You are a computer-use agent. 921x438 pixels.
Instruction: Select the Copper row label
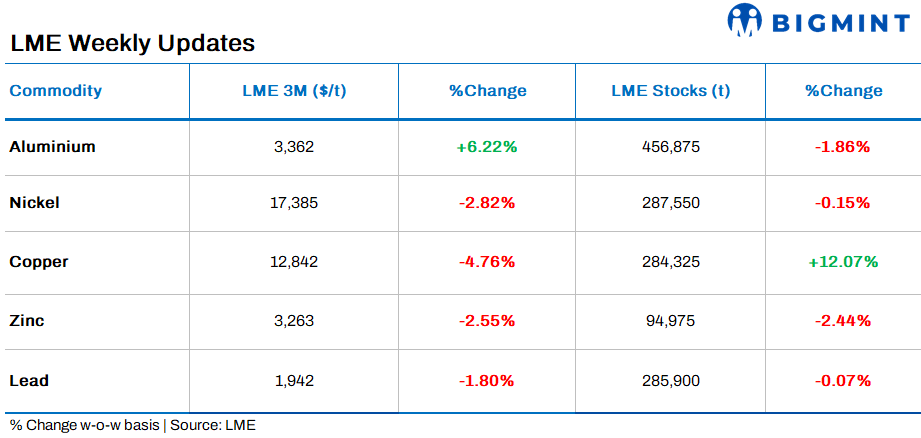(x=38, y=262)
